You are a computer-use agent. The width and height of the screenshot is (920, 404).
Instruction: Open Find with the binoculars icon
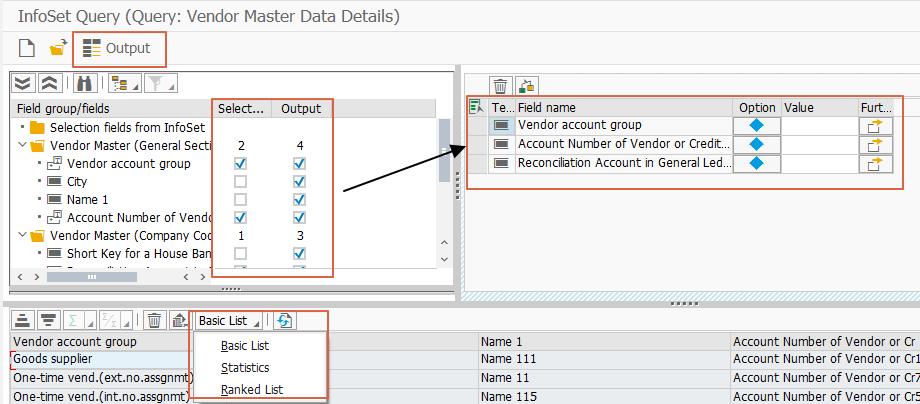(x=85, y=84)
